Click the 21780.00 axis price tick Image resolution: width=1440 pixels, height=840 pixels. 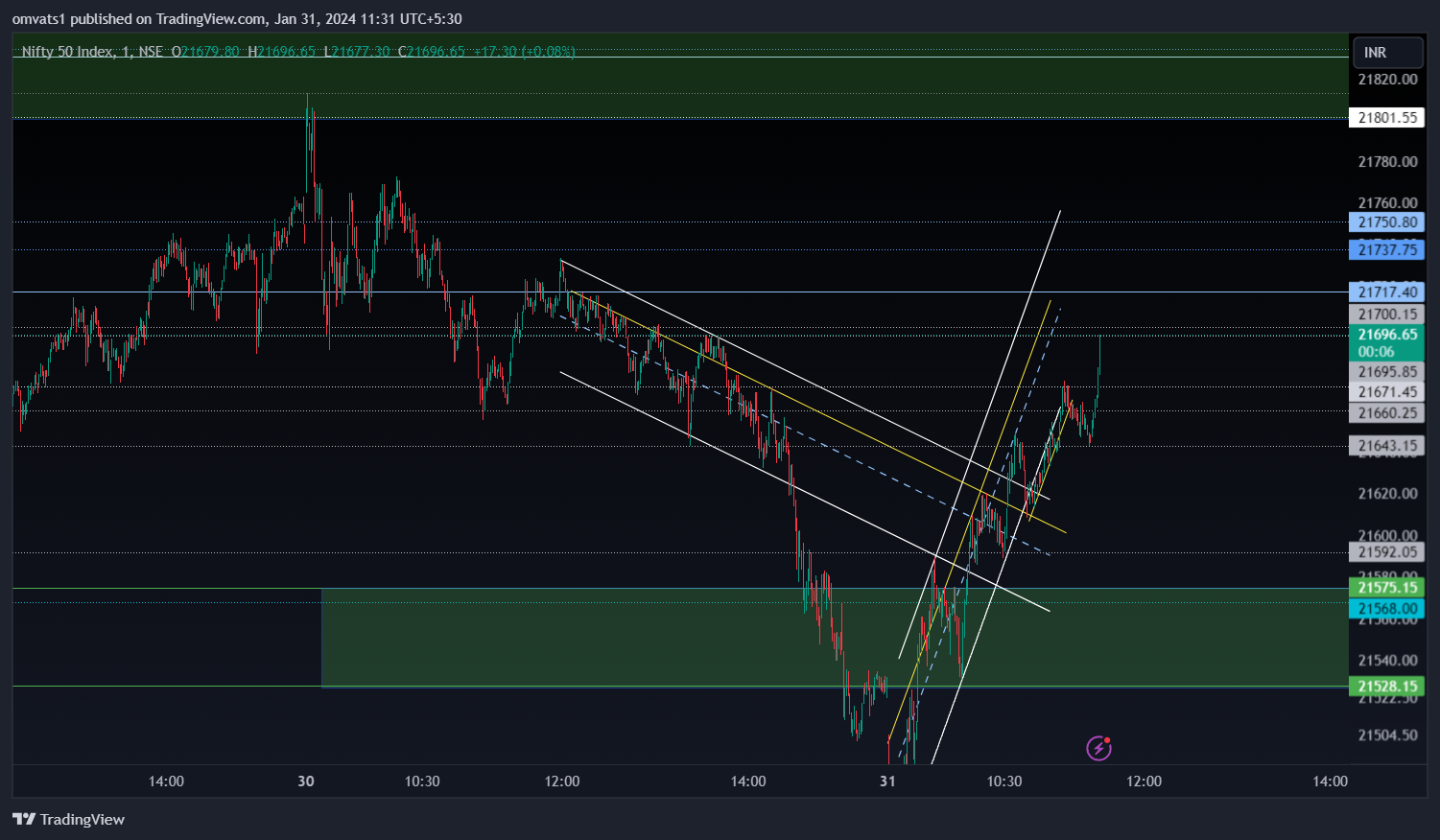(x=1387, y=162)
